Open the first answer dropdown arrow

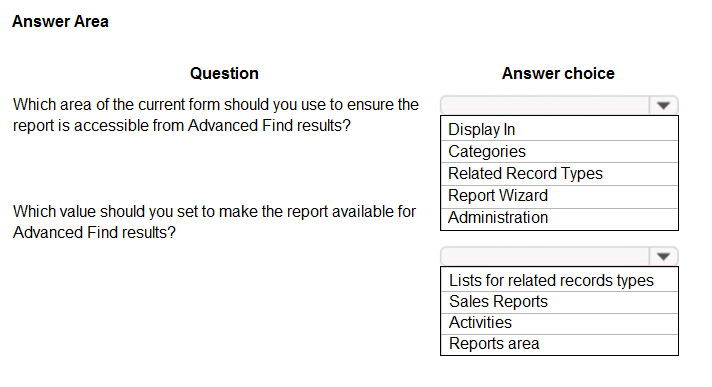663,105
